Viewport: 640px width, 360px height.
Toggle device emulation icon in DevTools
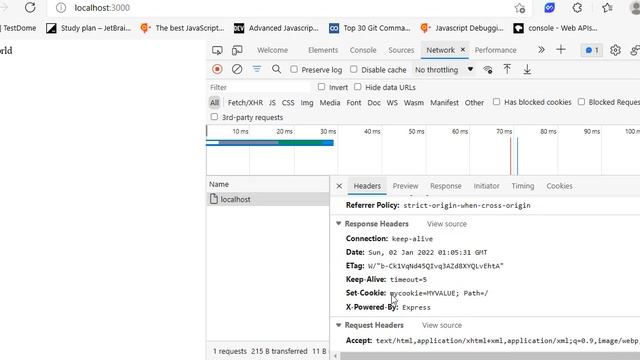coord(237,50)
